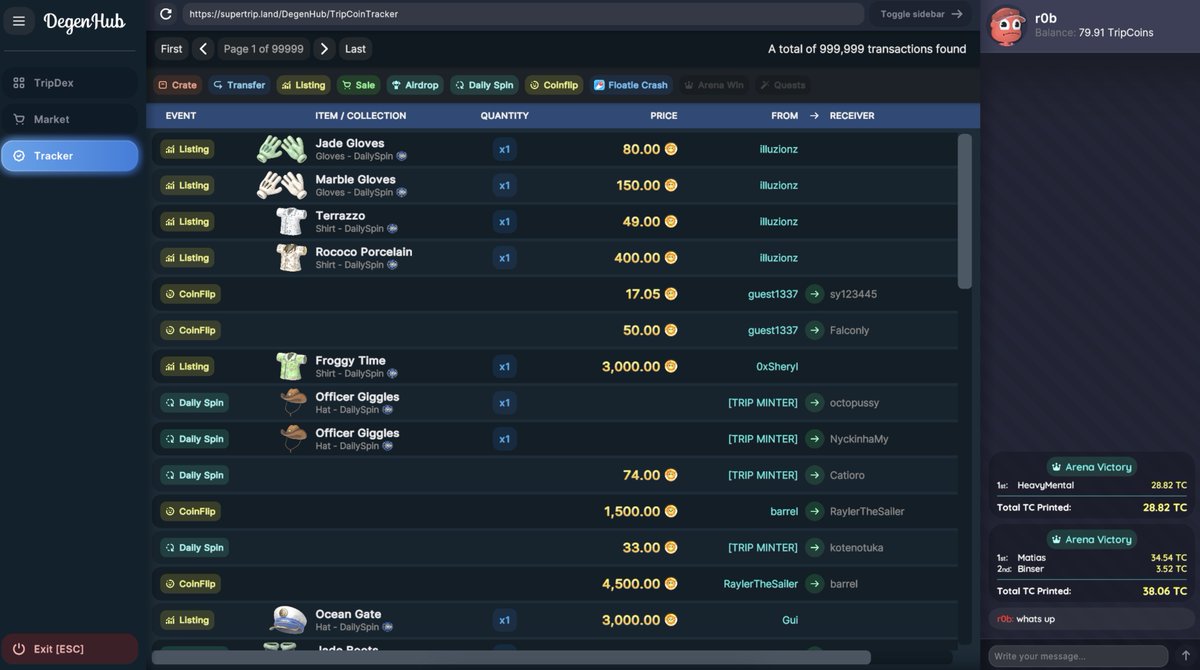Image resolution: width=1200 pixels, height=670 pixels.
Task: Click the Terrazzo shirt icon
Action: coord(291,221)
